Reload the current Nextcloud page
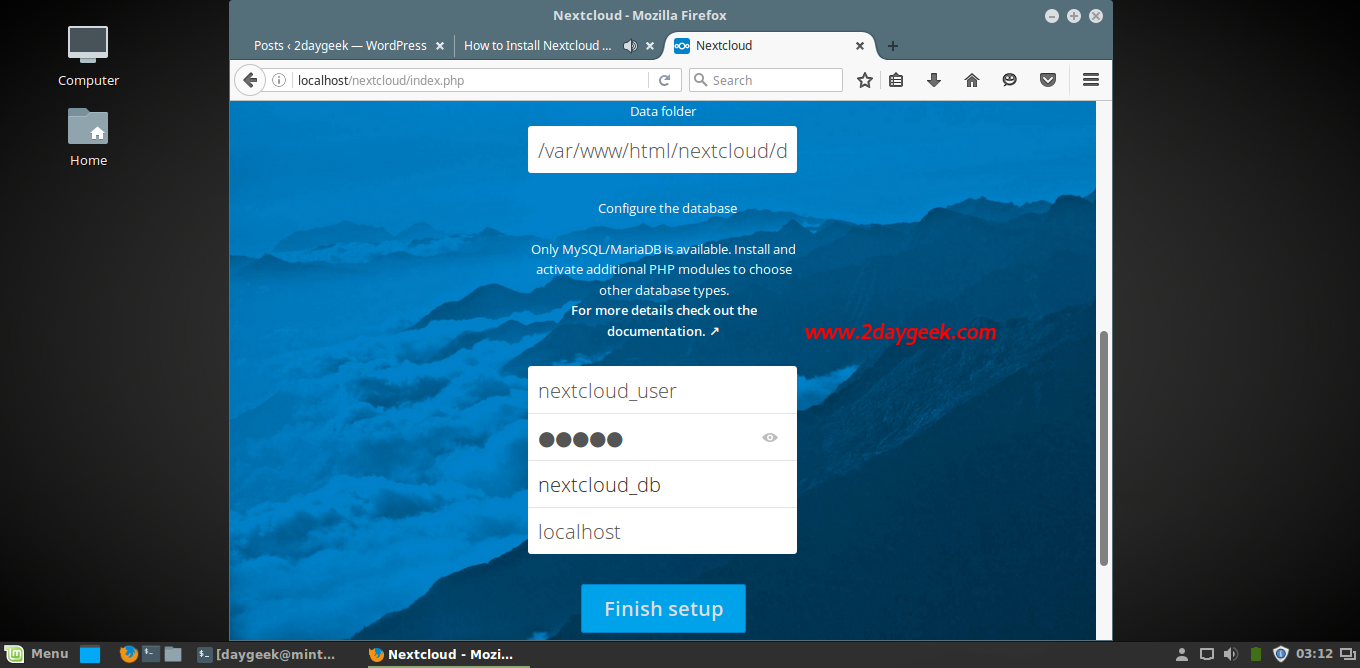The image size is (1360, 668). tap(664, 80)
